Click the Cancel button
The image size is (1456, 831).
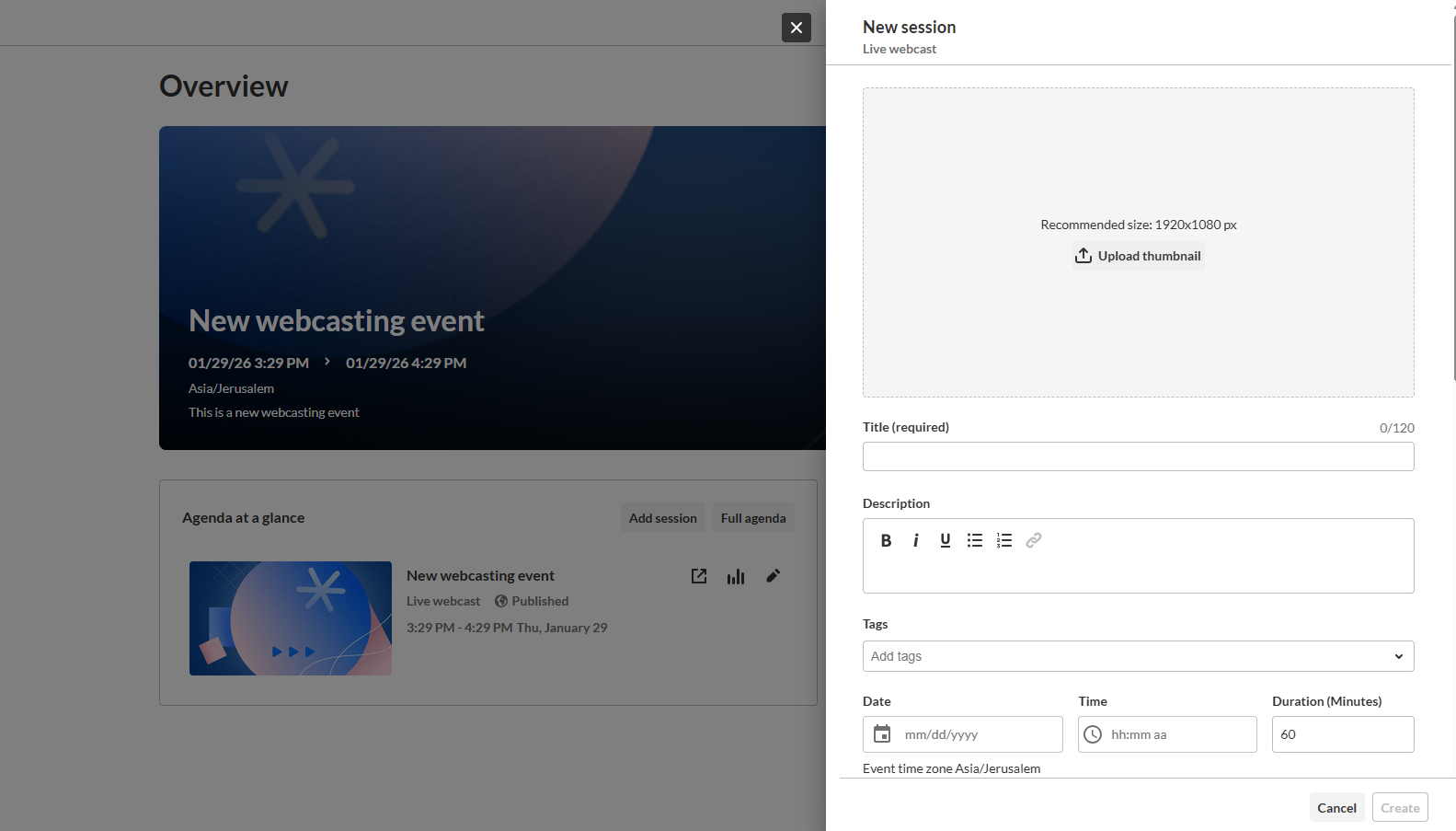click(1336, 808)
